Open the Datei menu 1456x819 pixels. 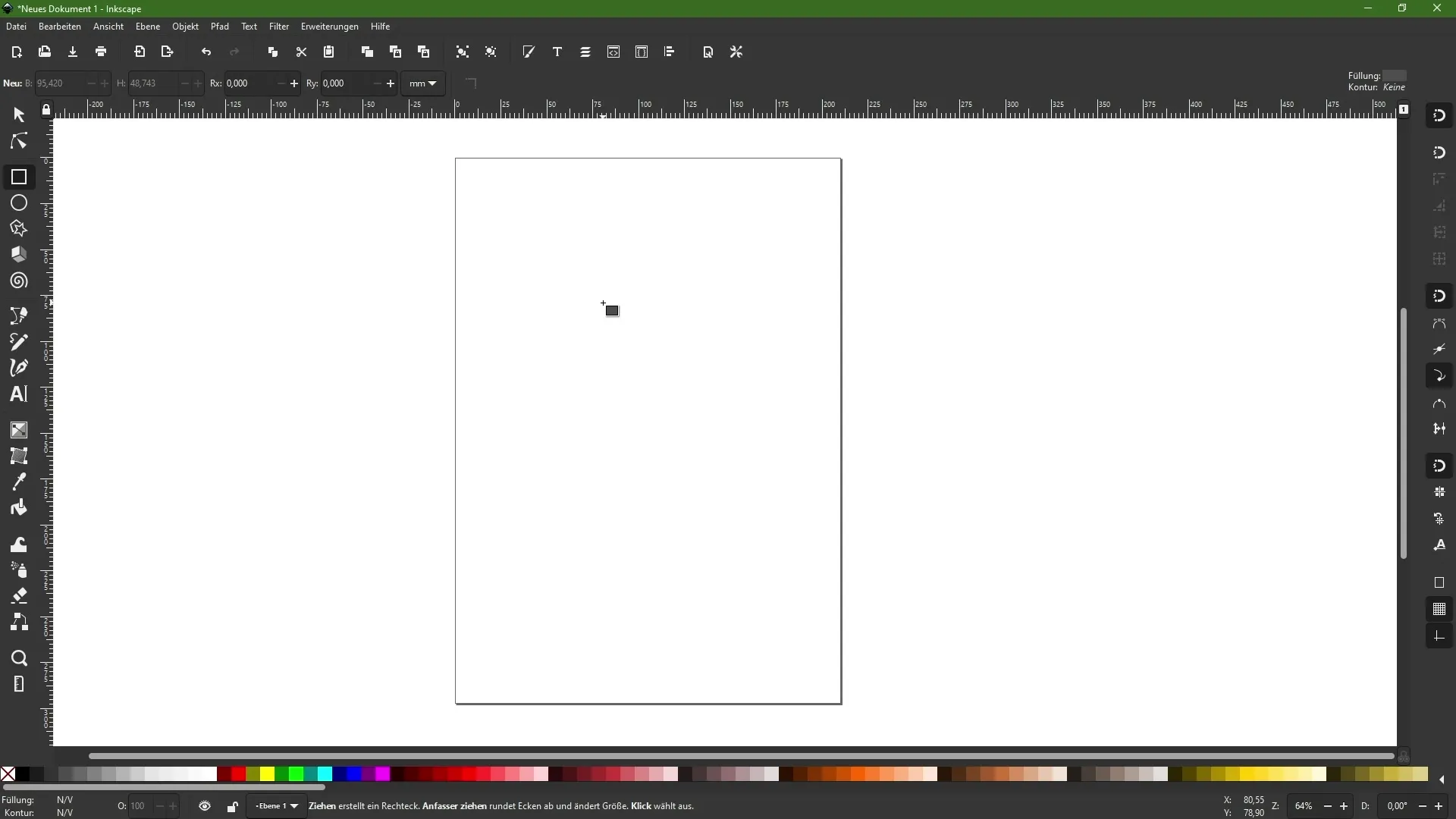[16, 27]
